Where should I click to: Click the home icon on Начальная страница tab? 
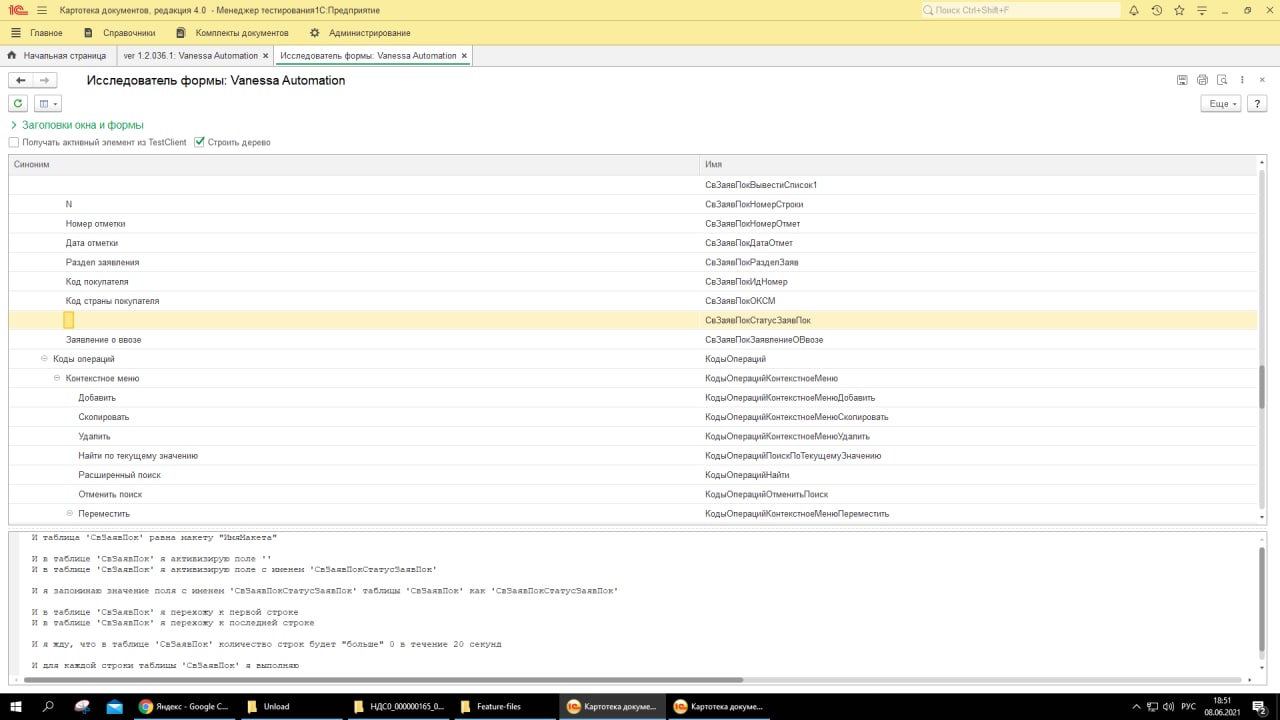(x=12, y=56)
